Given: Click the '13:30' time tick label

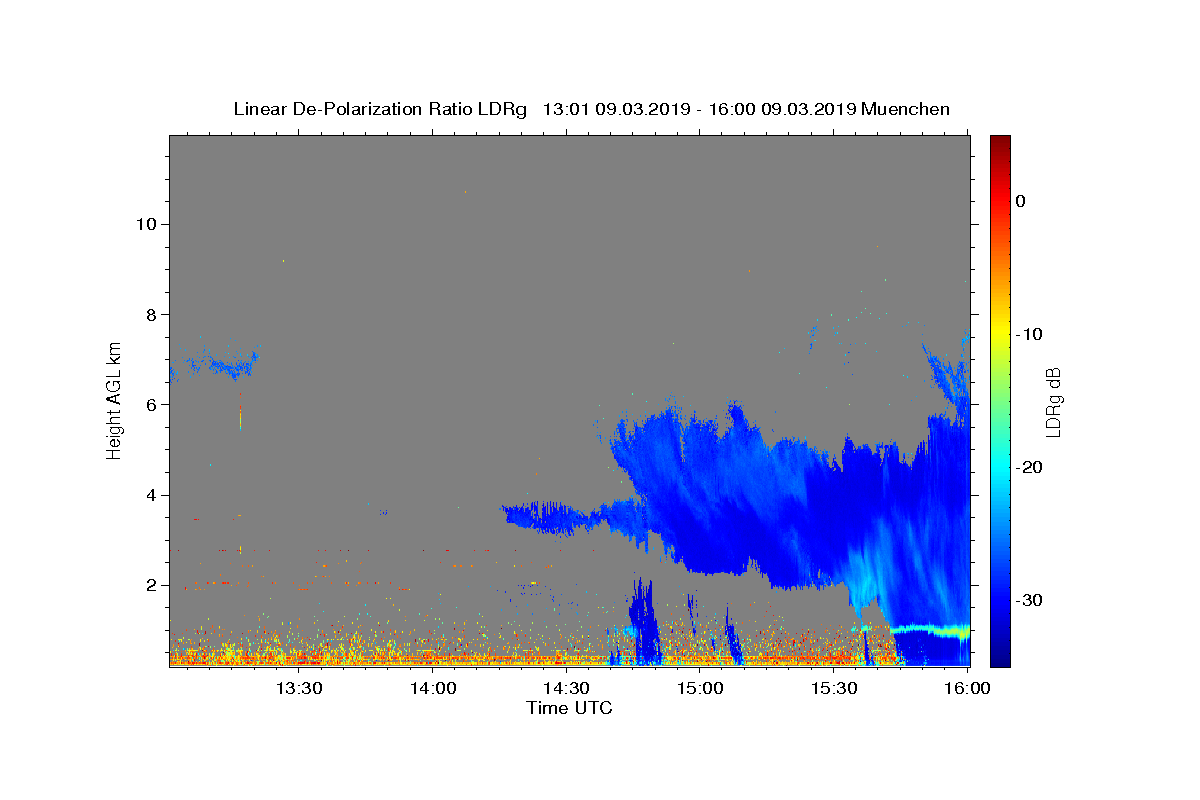Looking at the screenshot, I should [x=298, y=689].
